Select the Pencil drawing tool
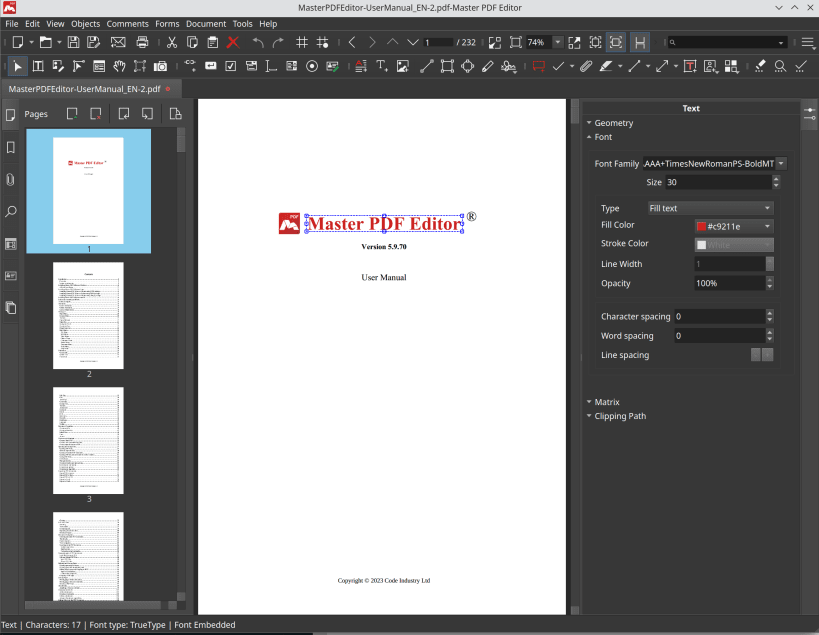The width and height of the screenshot is (819, 635). (487, 66)
